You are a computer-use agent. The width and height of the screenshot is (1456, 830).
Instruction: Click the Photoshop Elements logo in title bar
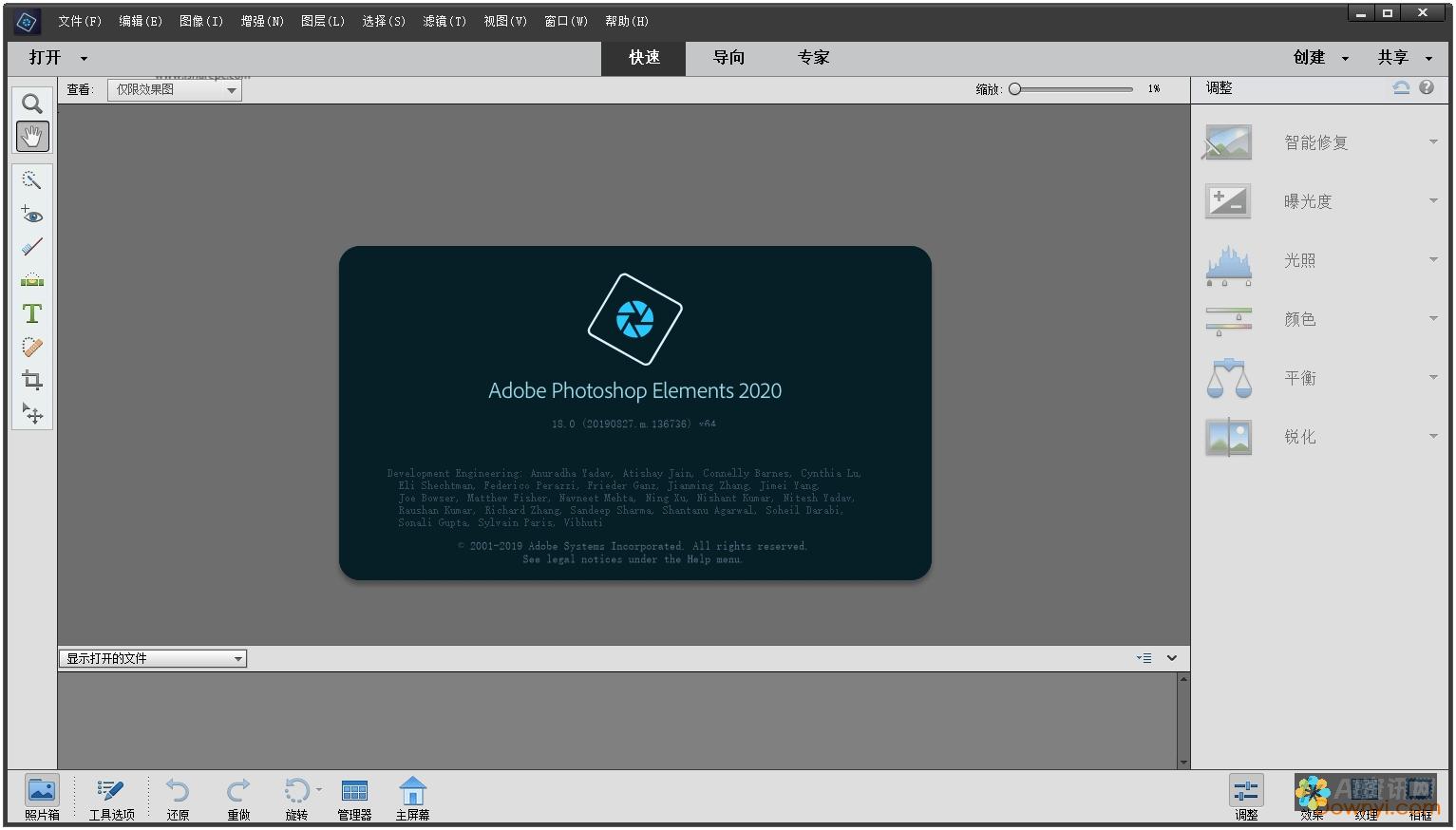pos(27,20)
